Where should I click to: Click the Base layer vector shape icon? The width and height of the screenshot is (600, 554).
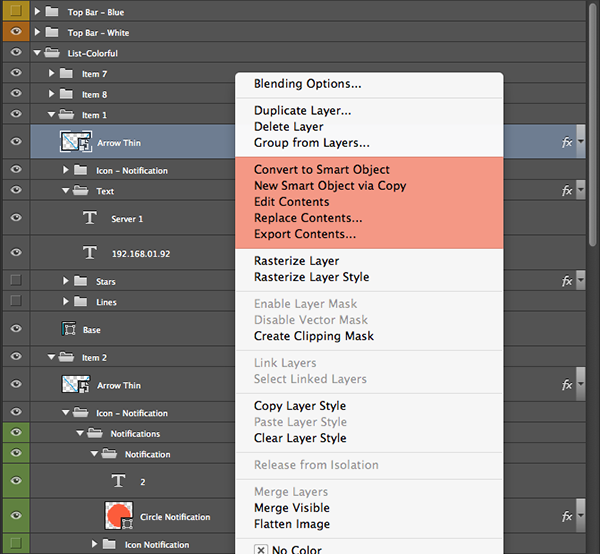click(69, 329)
